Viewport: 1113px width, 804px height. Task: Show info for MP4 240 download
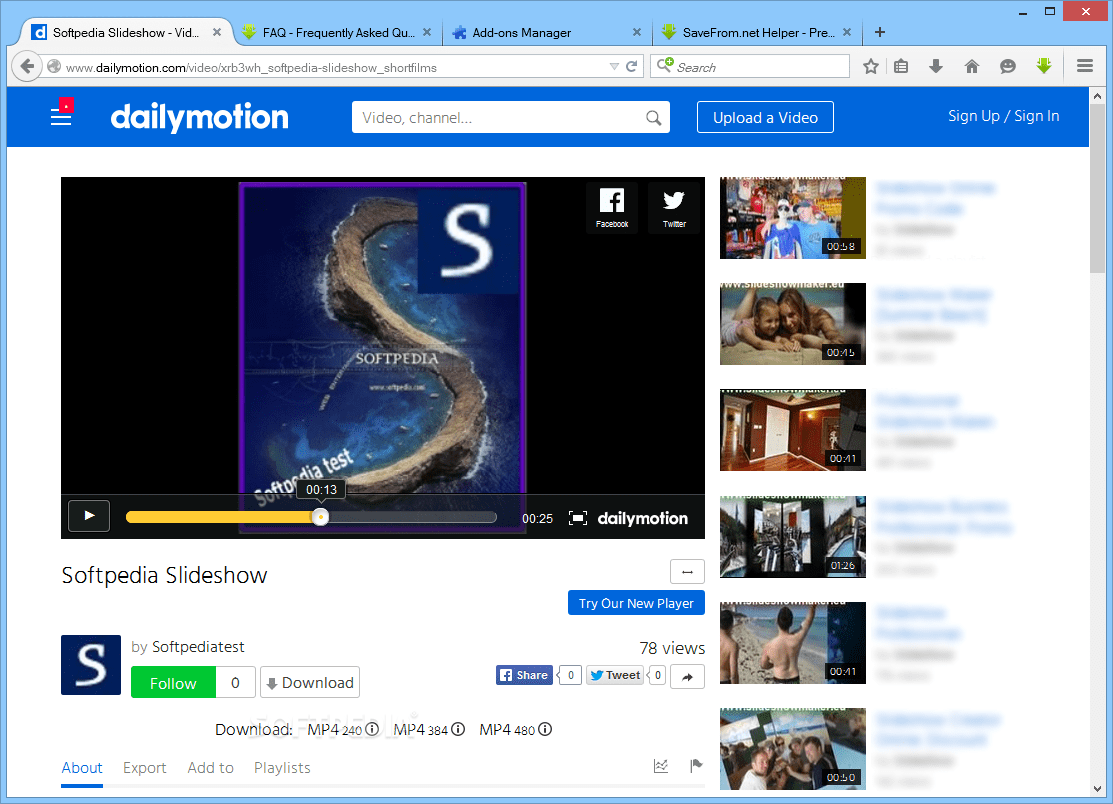(x=372, y=729)
